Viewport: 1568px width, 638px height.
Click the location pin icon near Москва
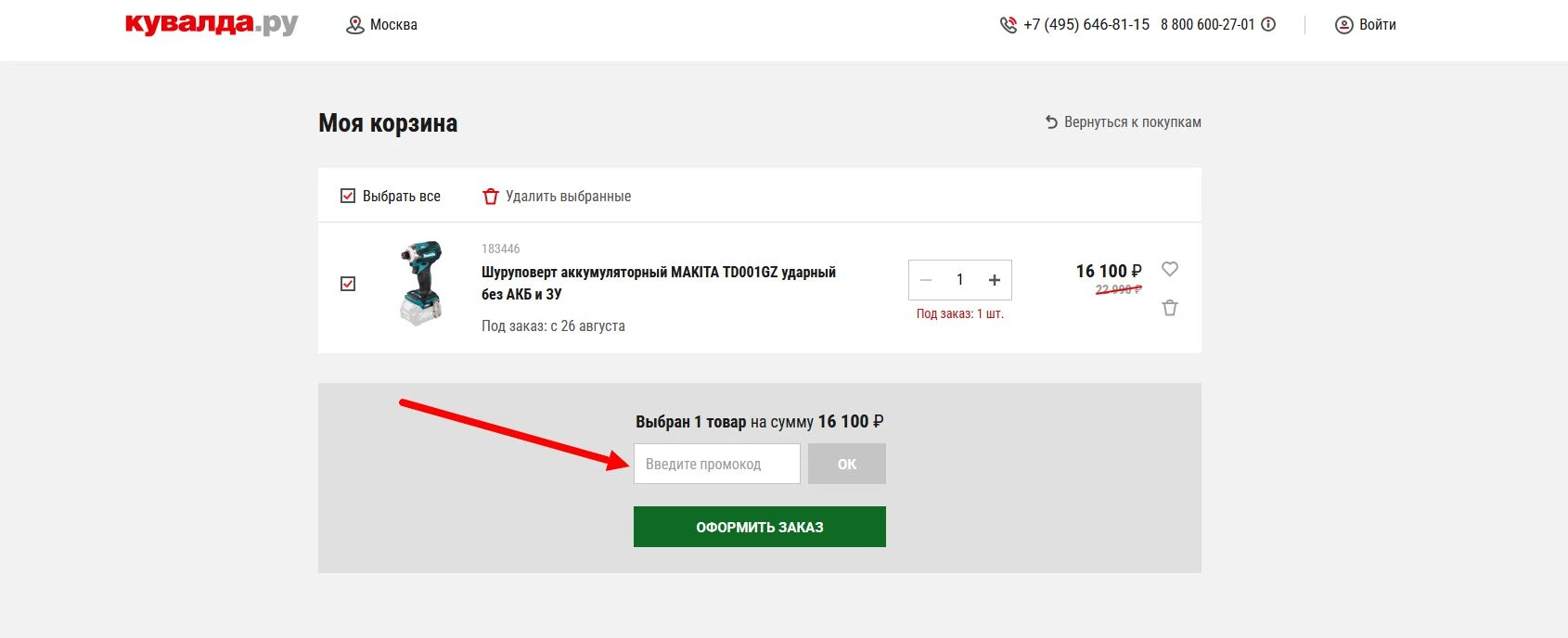click(354, 25)
